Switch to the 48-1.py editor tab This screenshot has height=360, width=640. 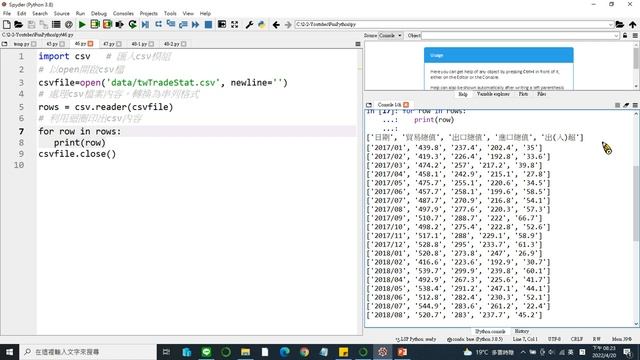pos(139,44)
